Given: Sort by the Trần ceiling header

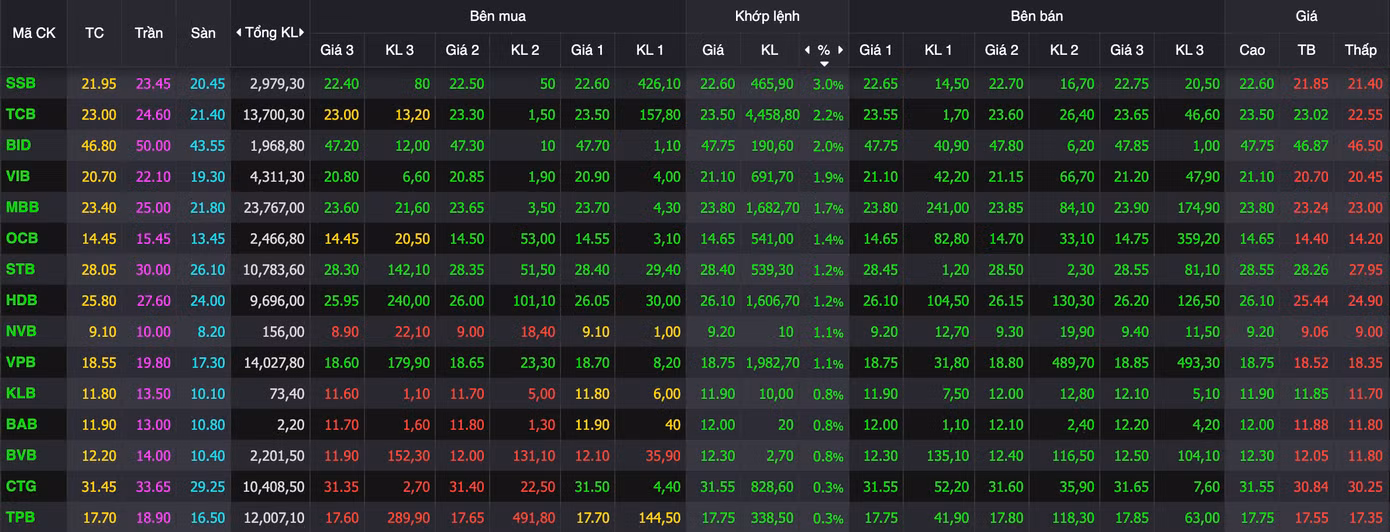Looking at the screenshot, I should (x=149, y=33).
